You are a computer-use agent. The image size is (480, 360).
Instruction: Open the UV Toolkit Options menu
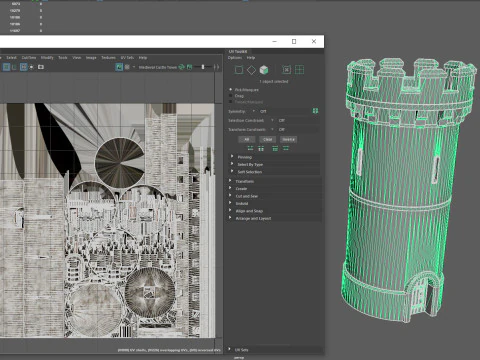pyautogui.click(x=235, y=58)
